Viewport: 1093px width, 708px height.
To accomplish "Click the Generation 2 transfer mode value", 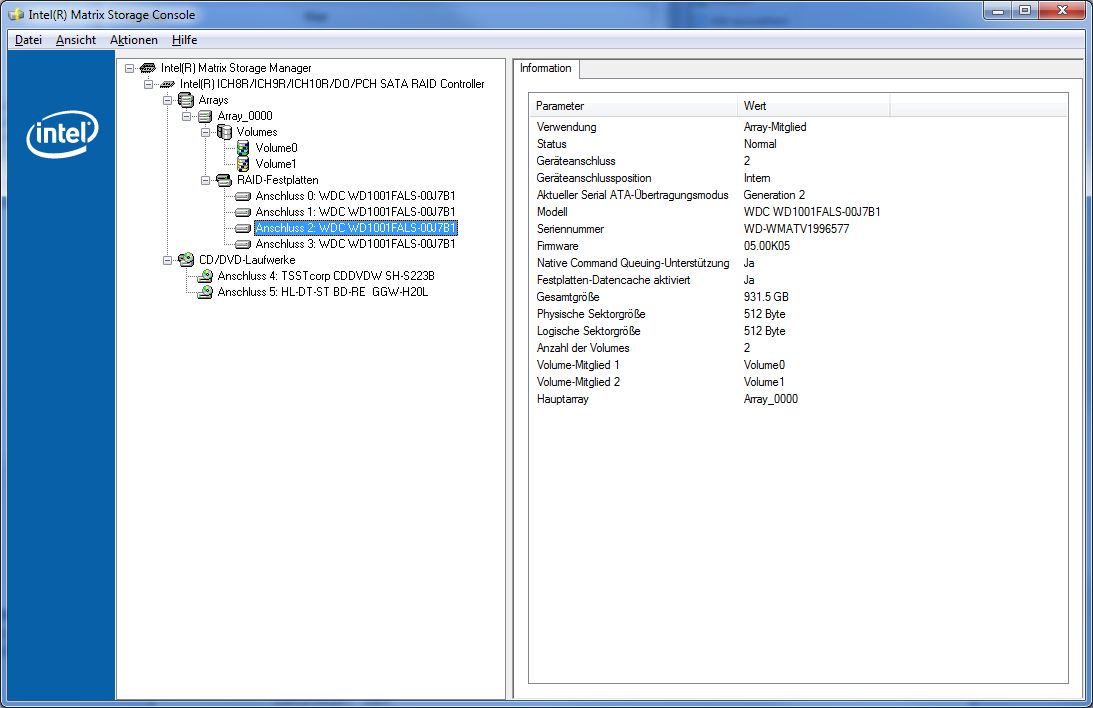I will pos(774,195).
